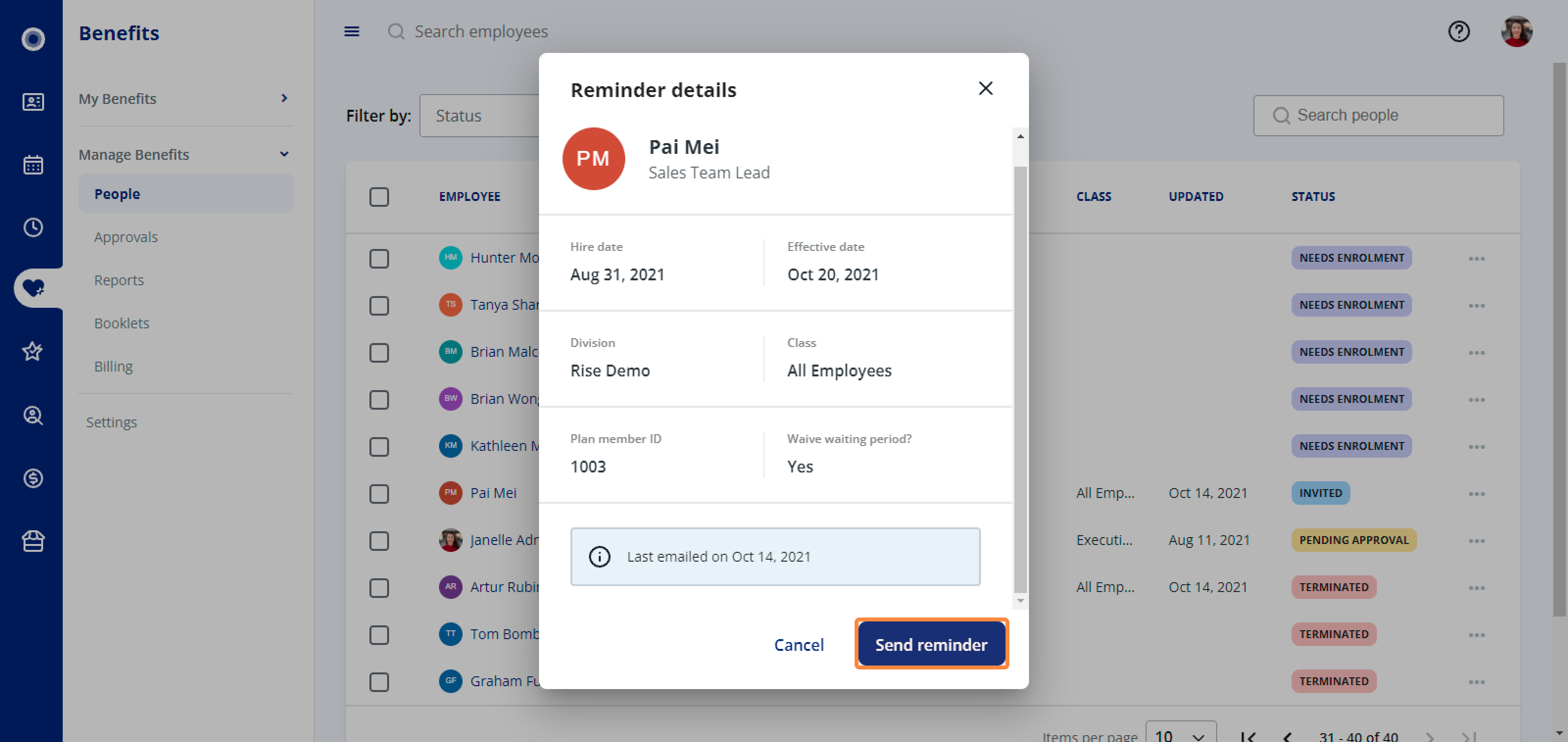Cancel the reminder dialog

(799, 644)
